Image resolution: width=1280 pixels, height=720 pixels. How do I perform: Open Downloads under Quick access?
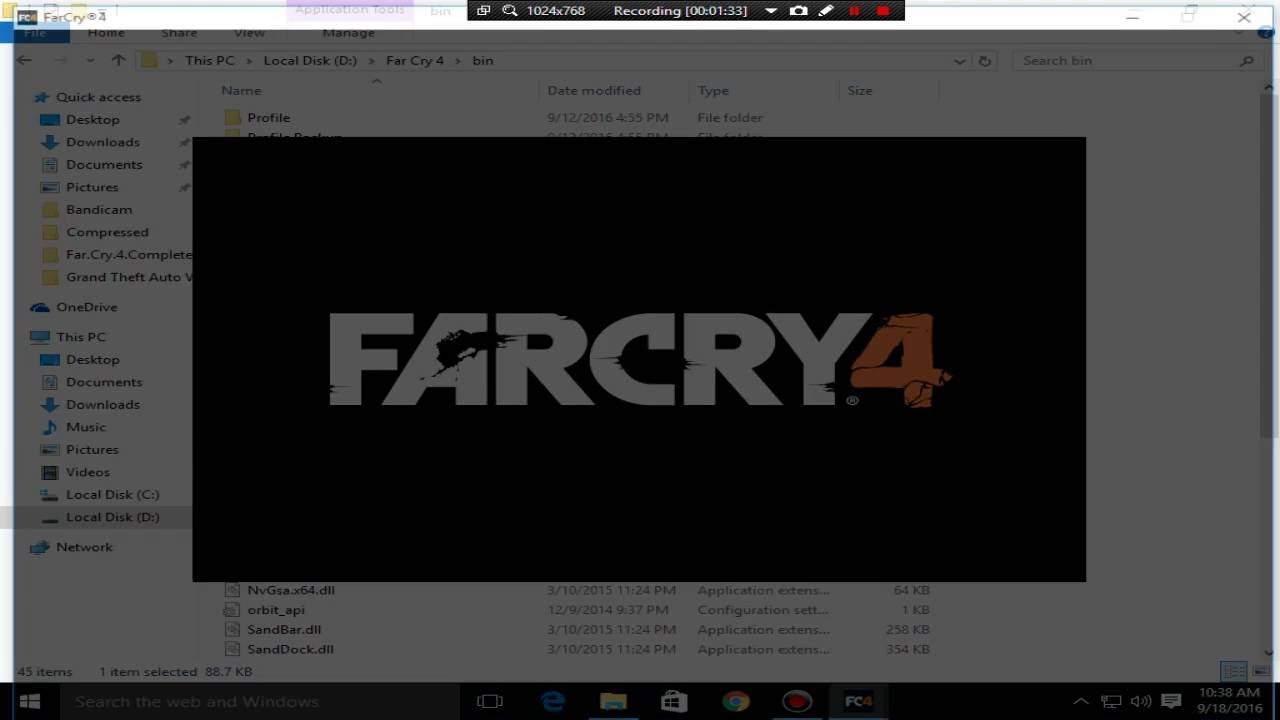point(102,142)
